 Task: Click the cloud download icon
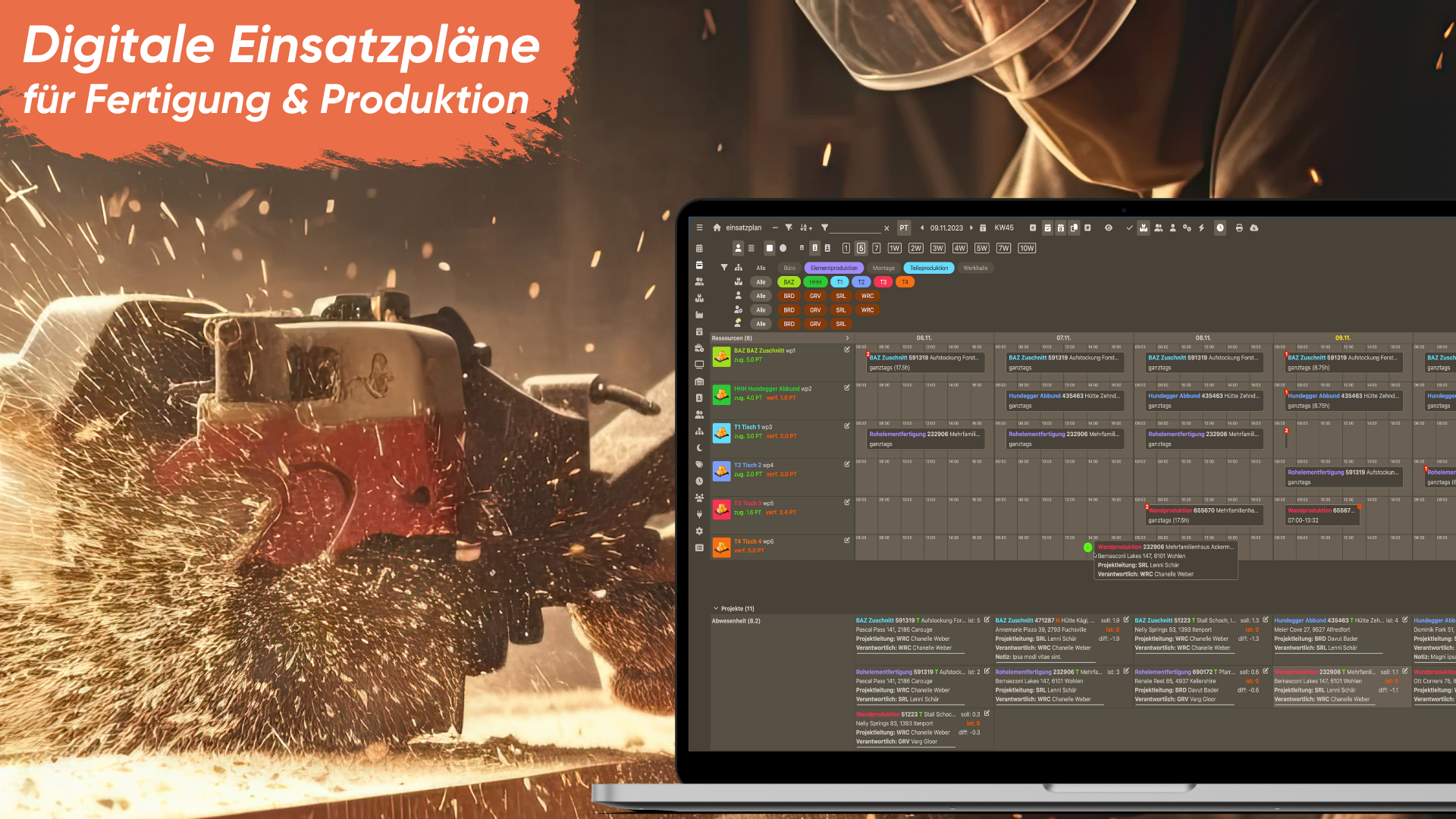(x=1254, y=227)
